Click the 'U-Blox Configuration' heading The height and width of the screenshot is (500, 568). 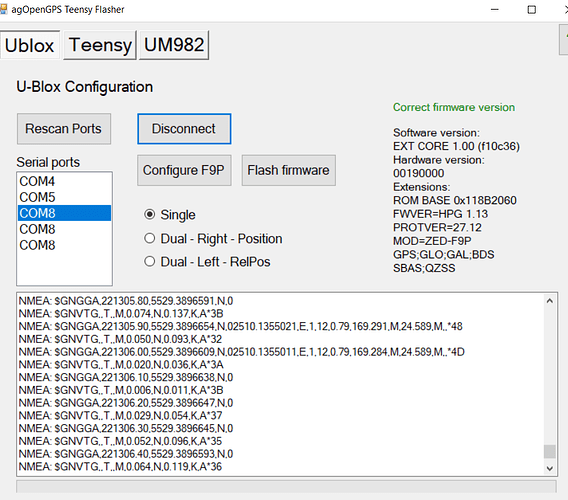click(85, 87)
